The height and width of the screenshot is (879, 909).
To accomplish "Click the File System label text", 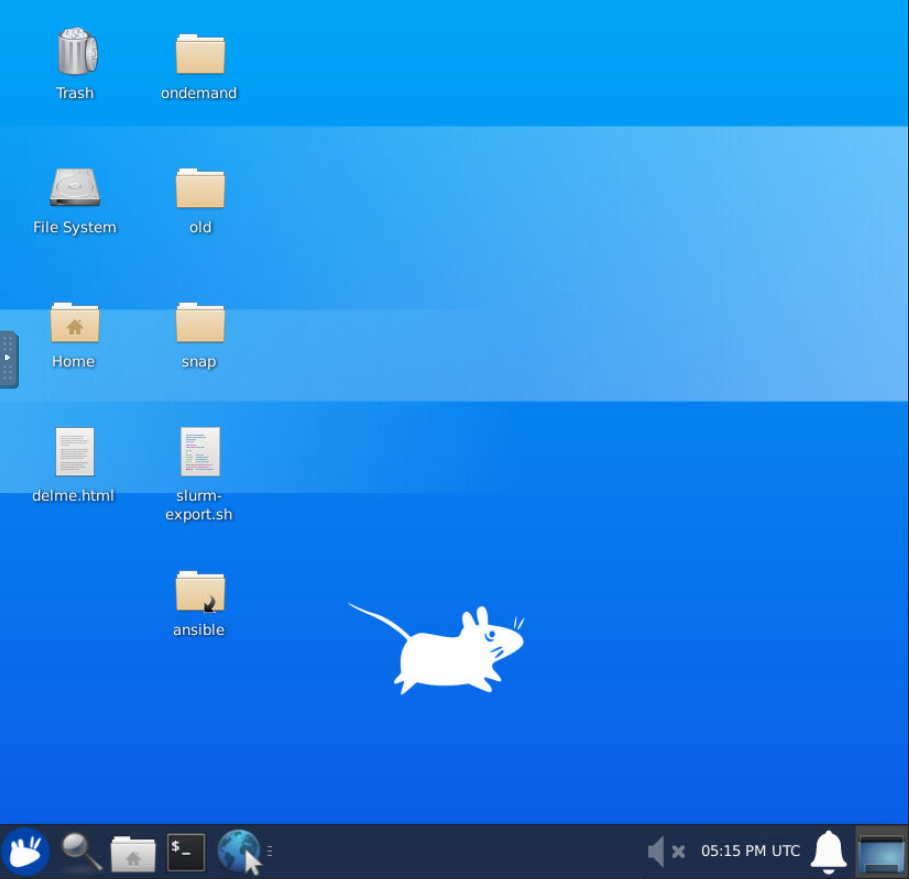I will tap(75, 227).
